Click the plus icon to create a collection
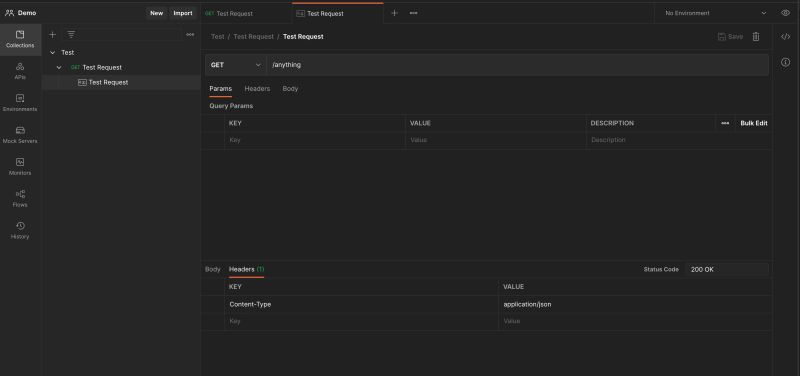800x376 pixels. (x=52, y=35)
